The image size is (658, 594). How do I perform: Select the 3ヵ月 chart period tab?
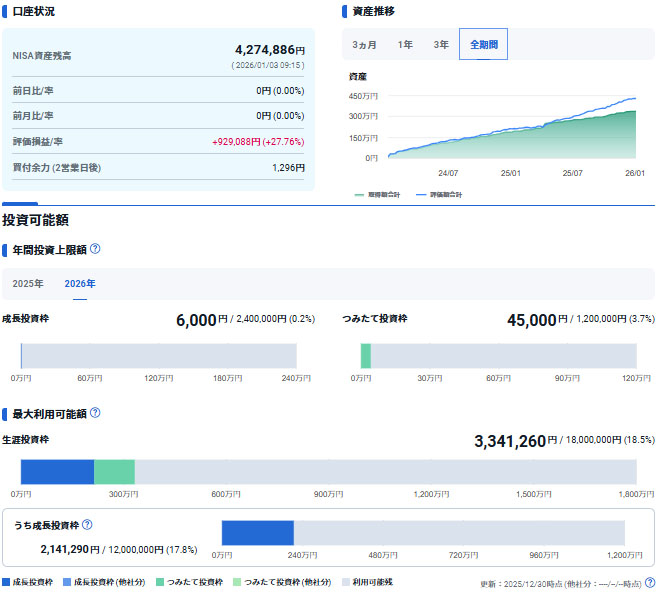(365, 45)
